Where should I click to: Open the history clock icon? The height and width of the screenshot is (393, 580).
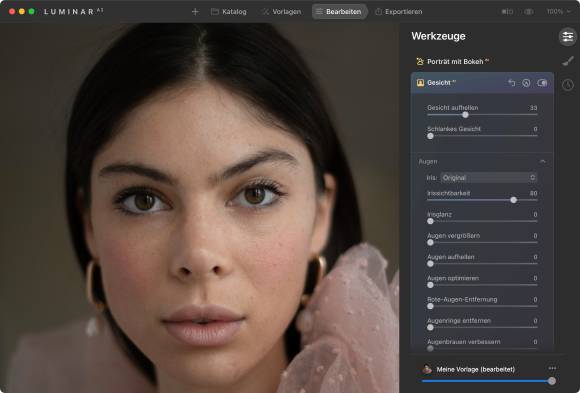tap(568, 85)
